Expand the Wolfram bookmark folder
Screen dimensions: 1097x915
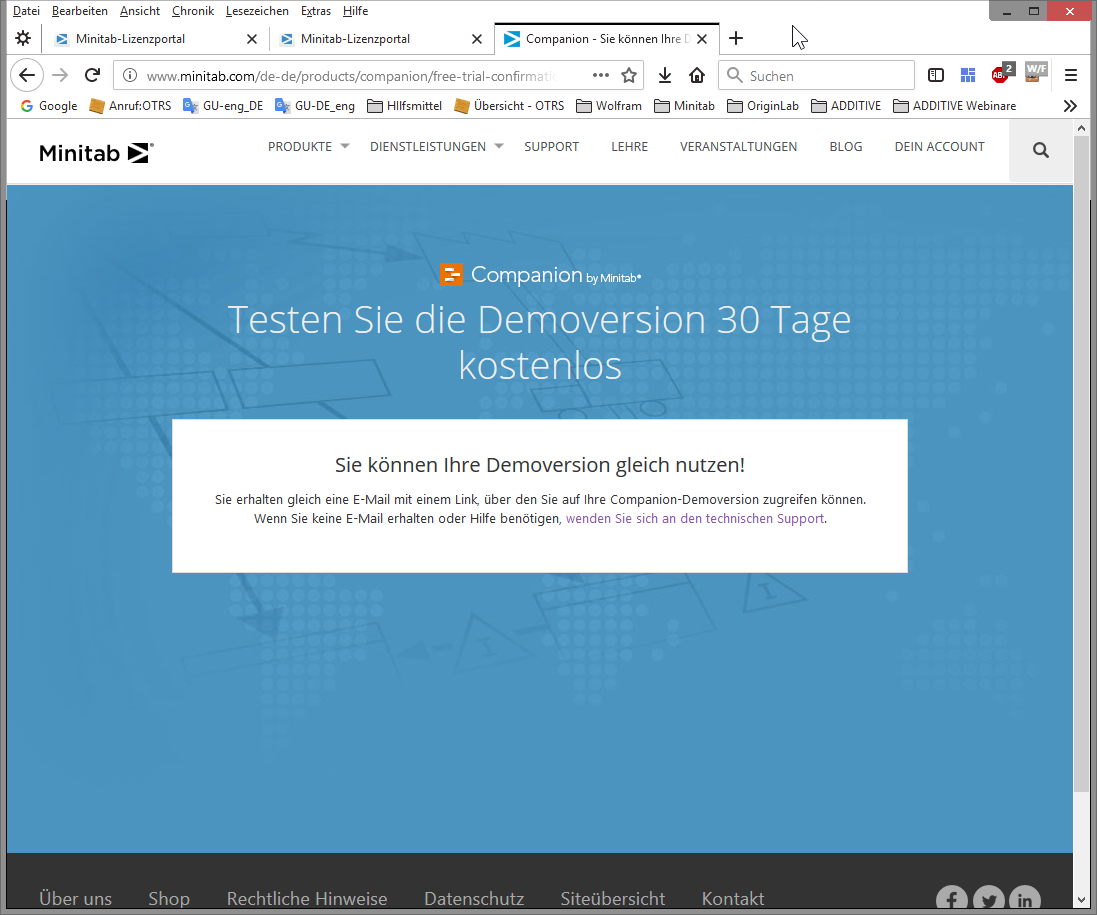(x=609, y=106)
